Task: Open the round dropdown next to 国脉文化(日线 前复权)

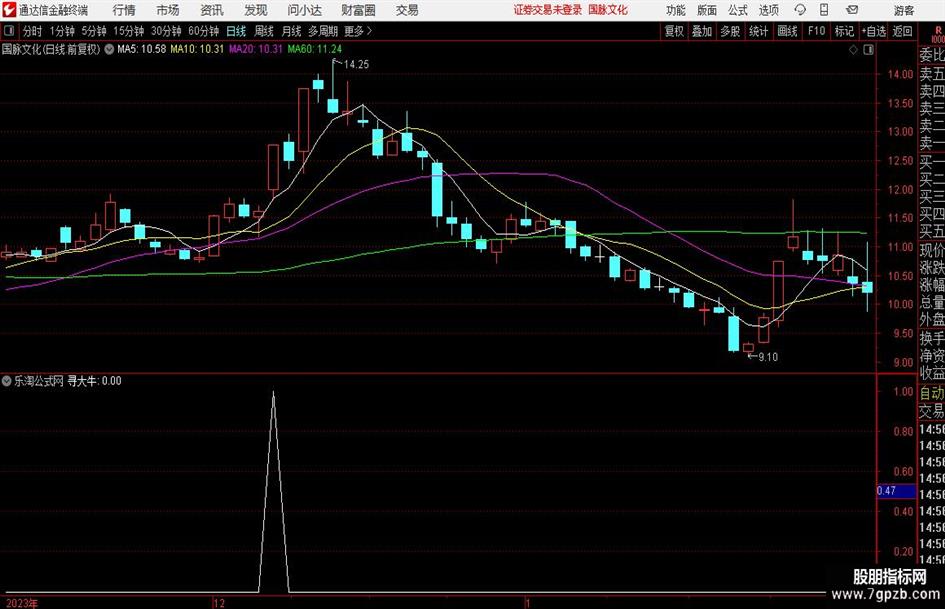Action: 109,49
